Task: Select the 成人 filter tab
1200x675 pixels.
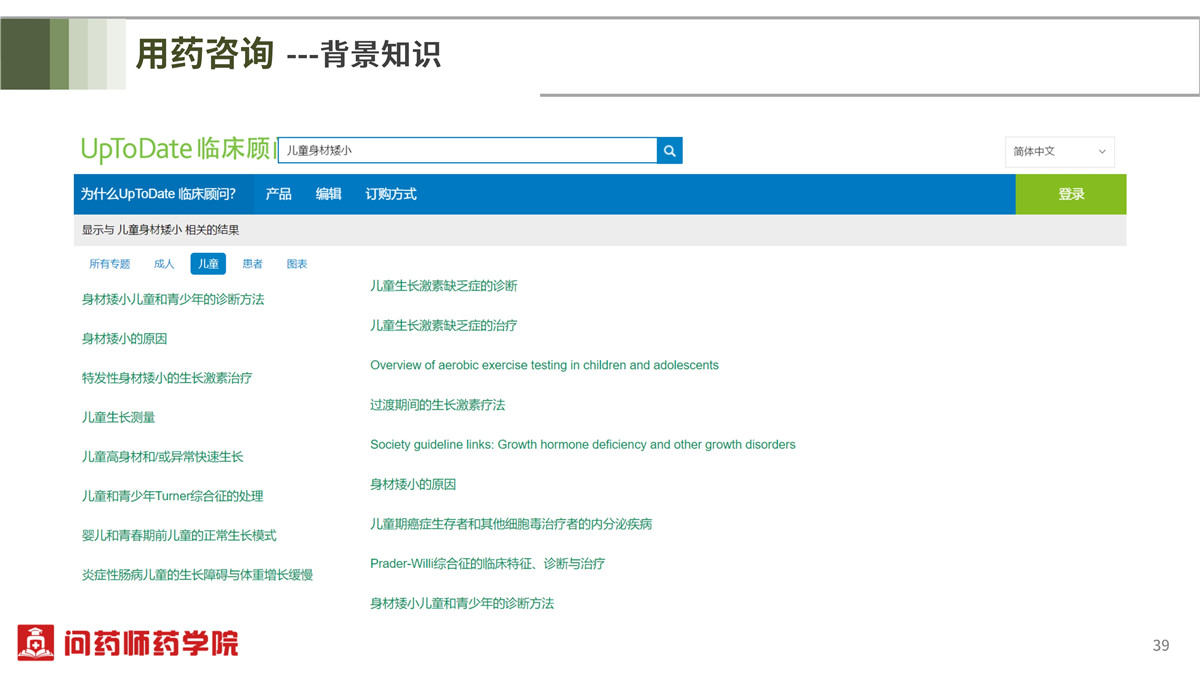Action: tap(164, 264)
